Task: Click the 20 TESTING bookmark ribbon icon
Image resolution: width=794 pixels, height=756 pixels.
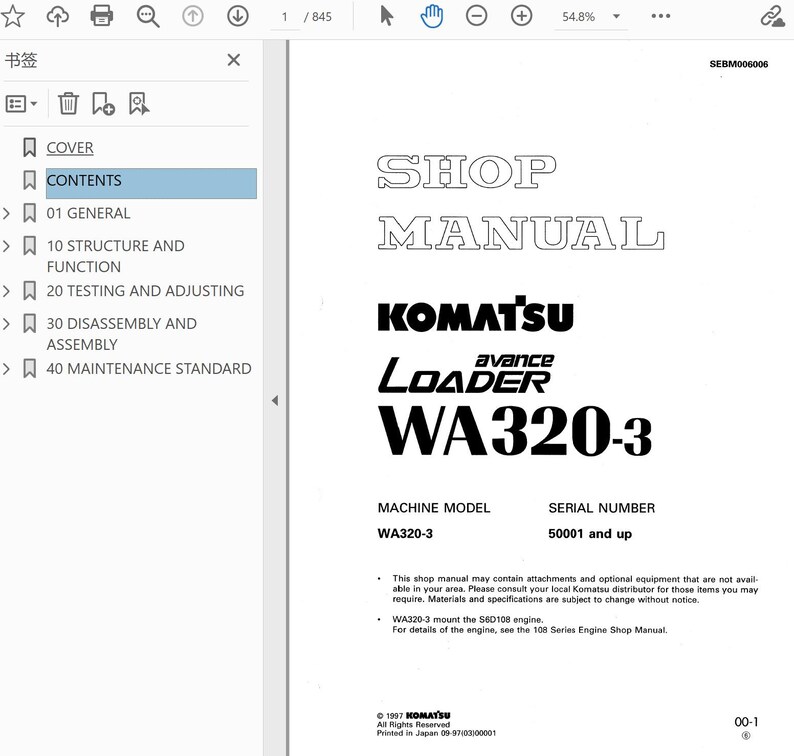Action: pyautogui.click(x=29, y=291)
